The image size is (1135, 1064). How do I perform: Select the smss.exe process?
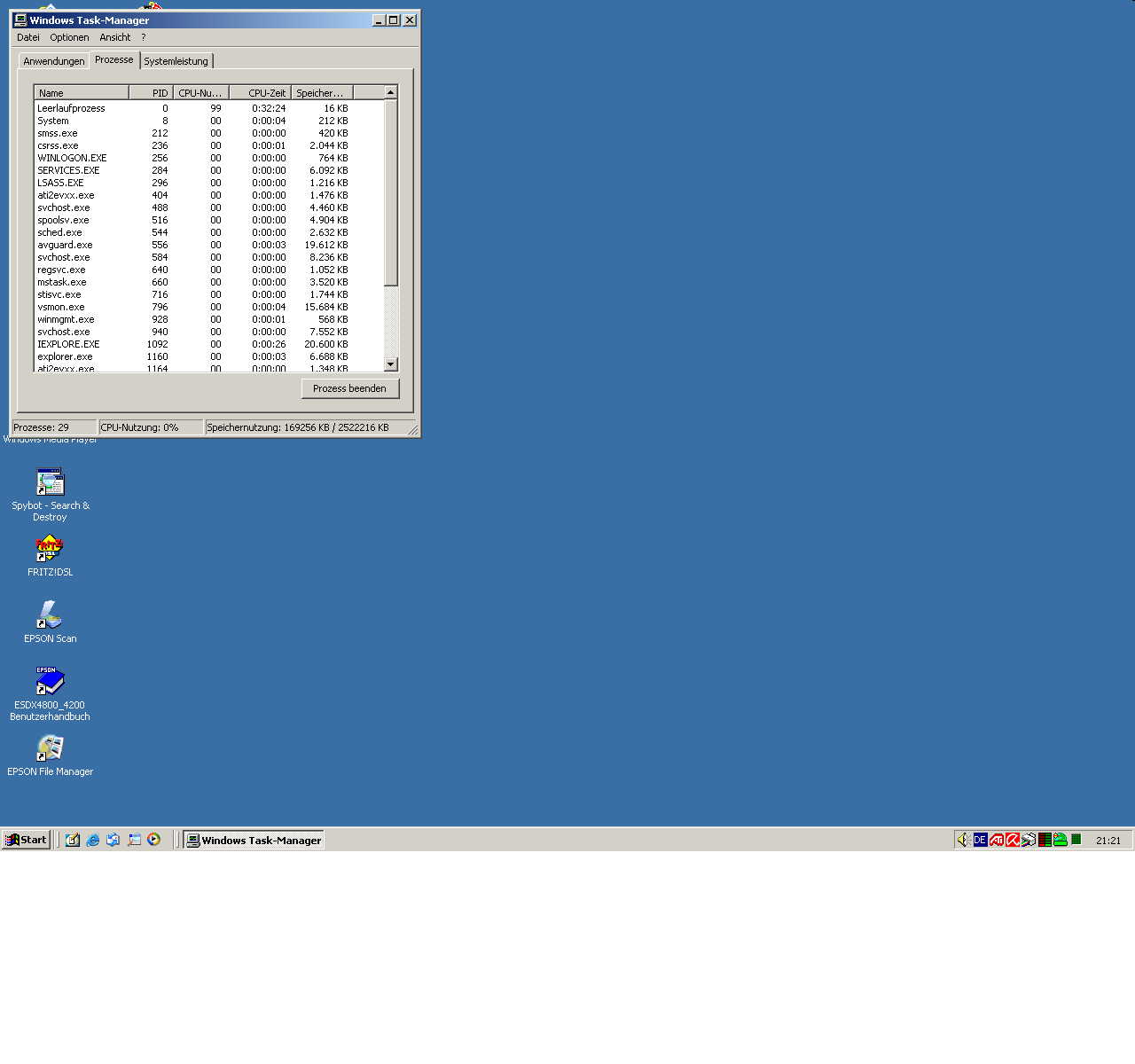click(208, 133)
